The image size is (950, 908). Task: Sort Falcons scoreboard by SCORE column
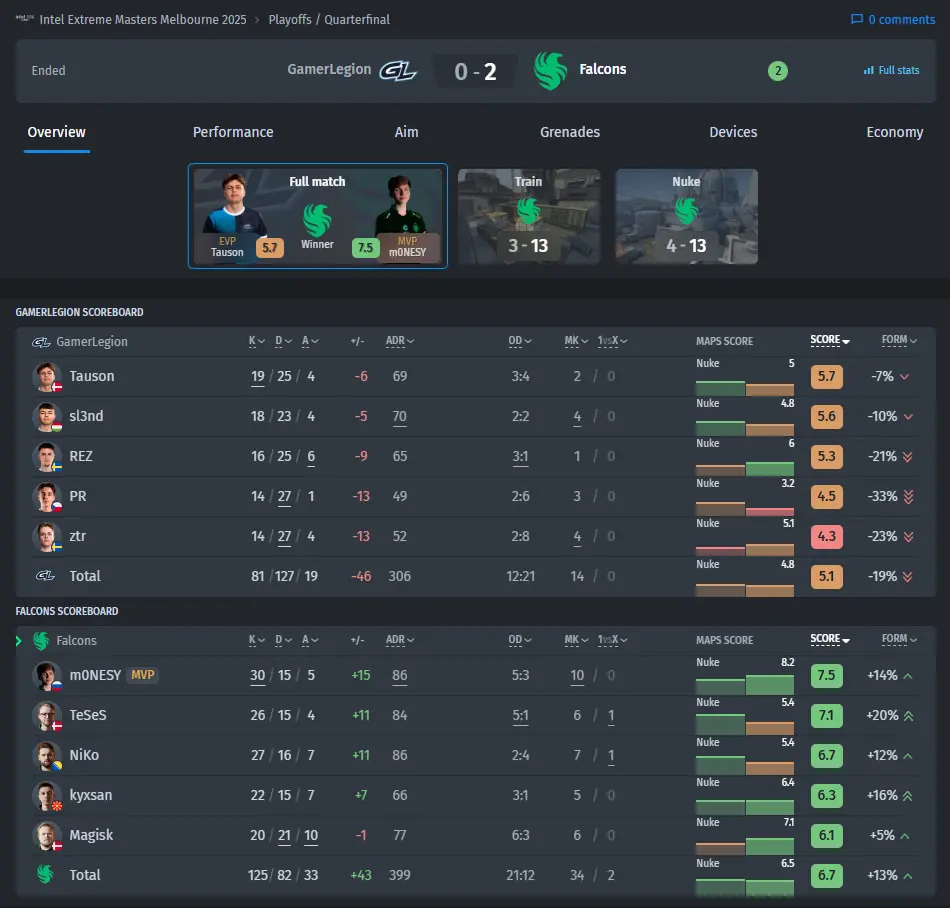[829, 639]
